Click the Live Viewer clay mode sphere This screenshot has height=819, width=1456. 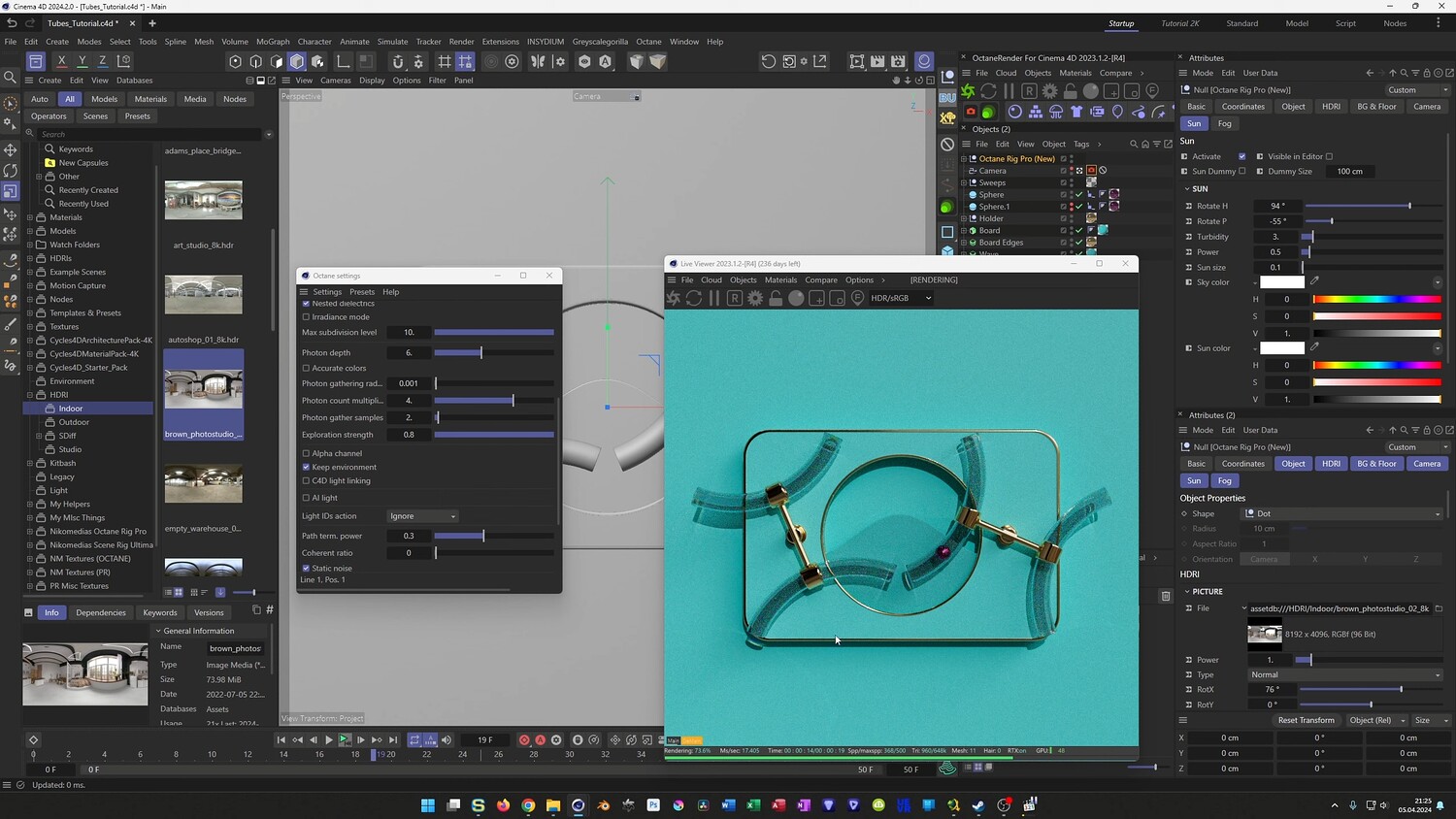tap(796, 298)
